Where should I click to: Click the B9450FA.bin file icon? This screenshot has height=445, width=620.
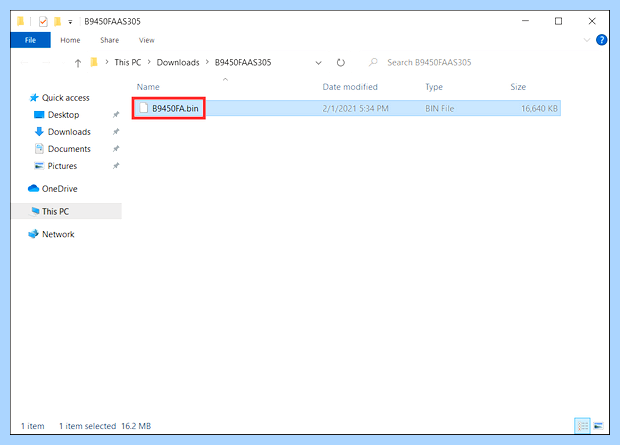pos(144,108)
